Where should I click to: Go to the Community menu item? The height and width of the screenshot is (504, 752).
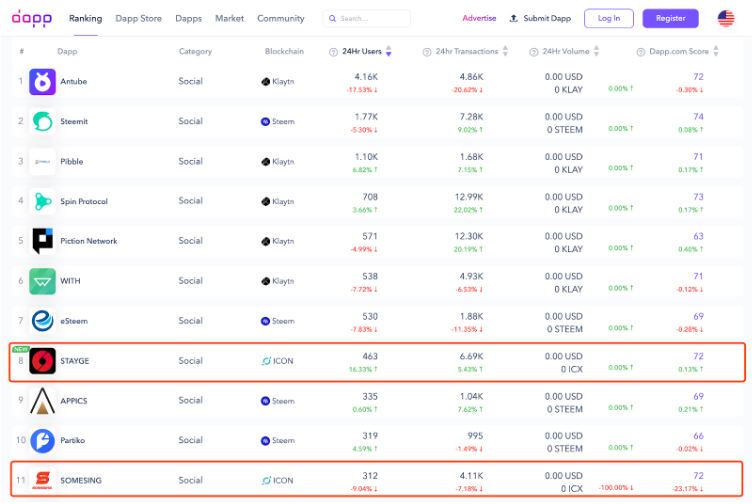click(281, 18)
